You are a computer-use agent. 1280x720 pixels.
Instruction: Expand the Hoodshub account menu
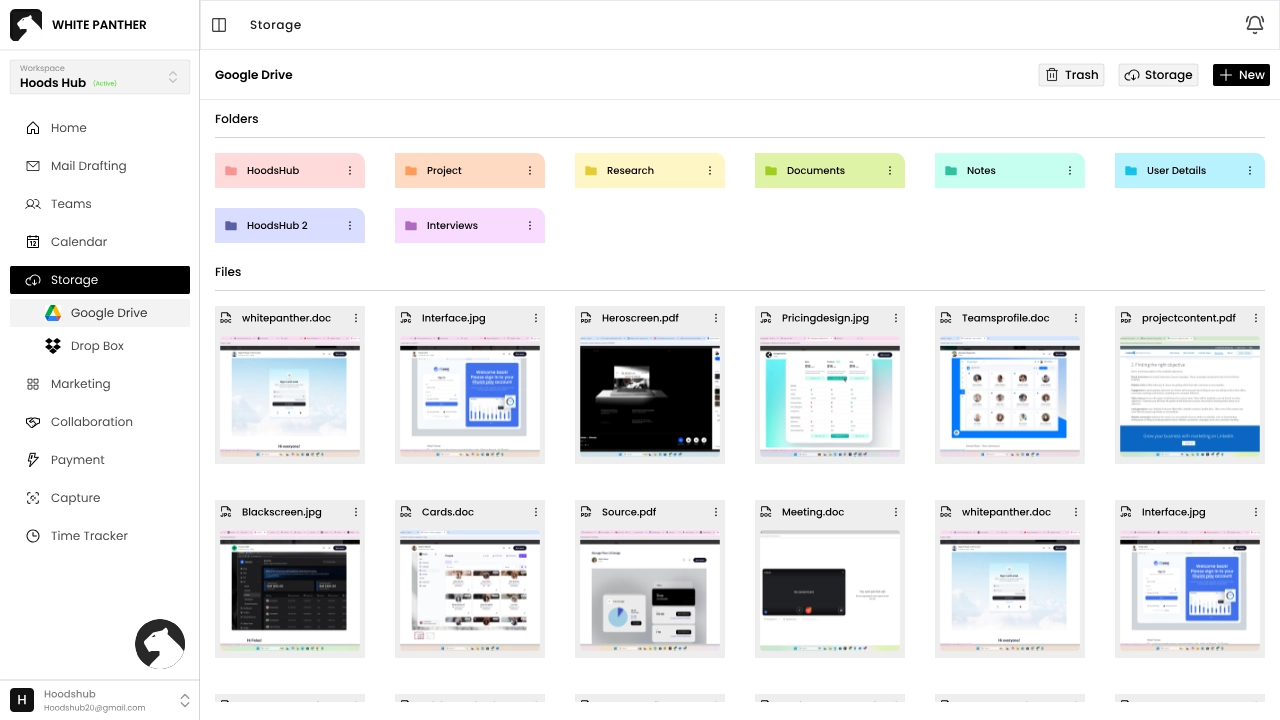[x=184, y=700]
